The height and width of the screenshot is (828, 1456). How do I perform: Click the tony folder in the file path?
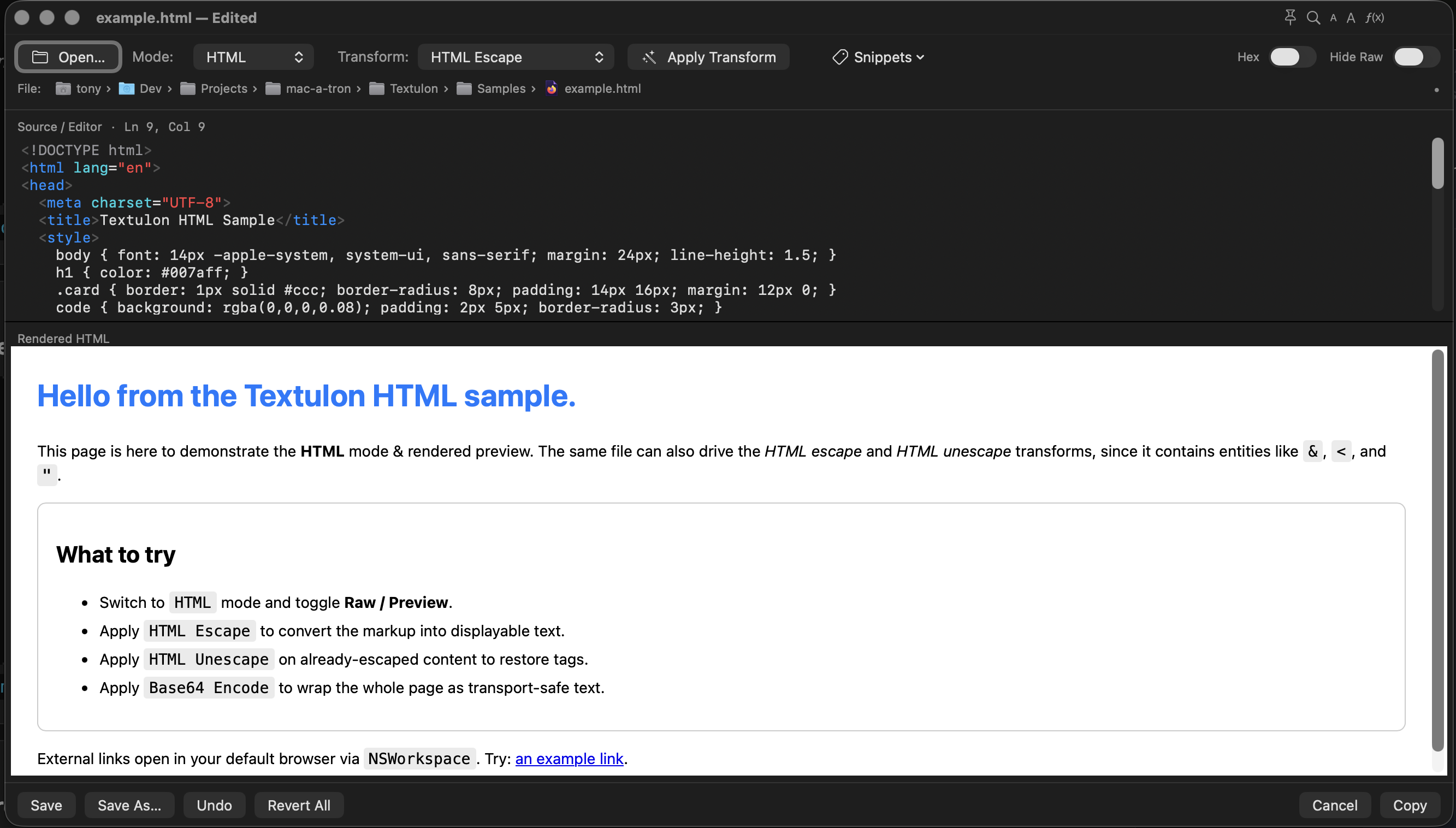pyautogui.click(x=79, y=88)
